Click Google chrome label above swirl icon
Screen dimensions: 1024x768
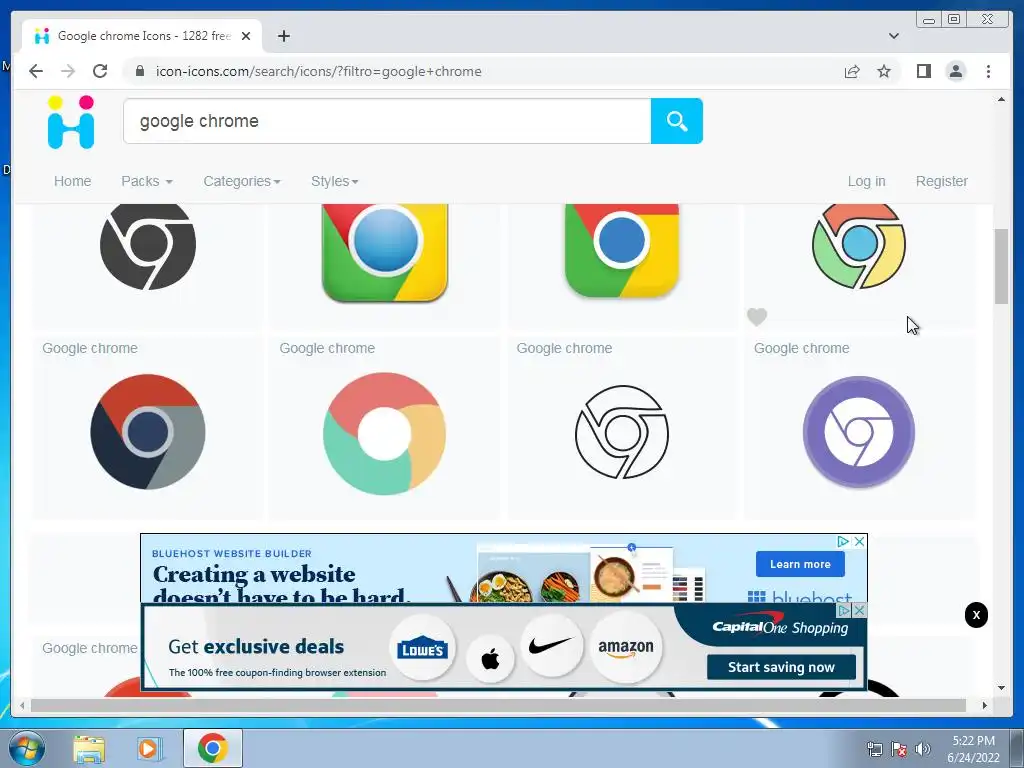tap(327, 348)
